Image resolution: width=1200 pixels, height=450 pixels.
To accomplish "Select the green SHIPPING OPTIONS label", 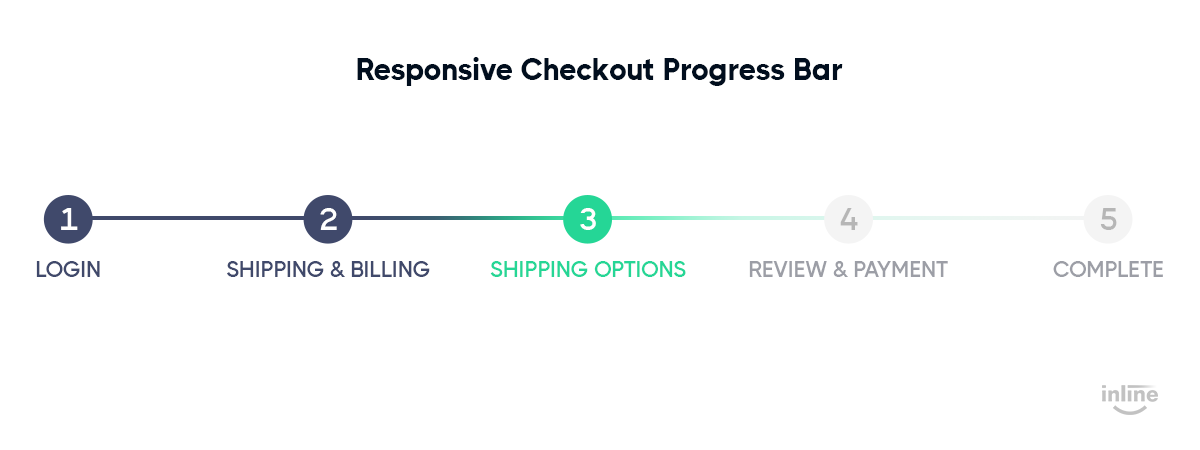I will (588, 269).
